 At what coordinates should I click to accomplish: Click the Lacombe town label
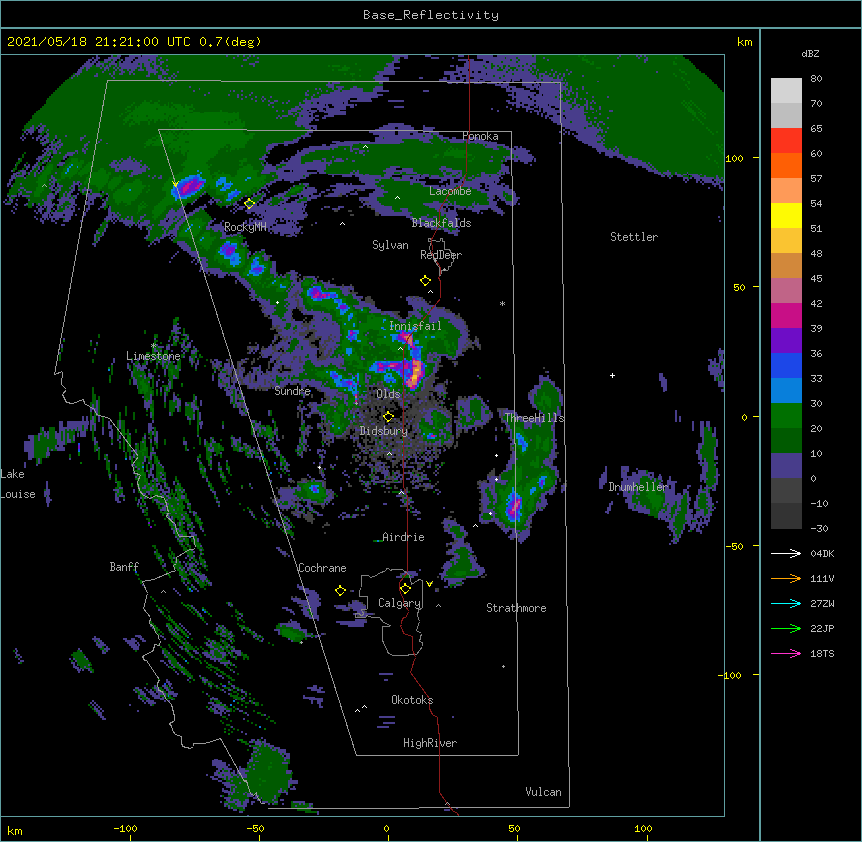450,191
